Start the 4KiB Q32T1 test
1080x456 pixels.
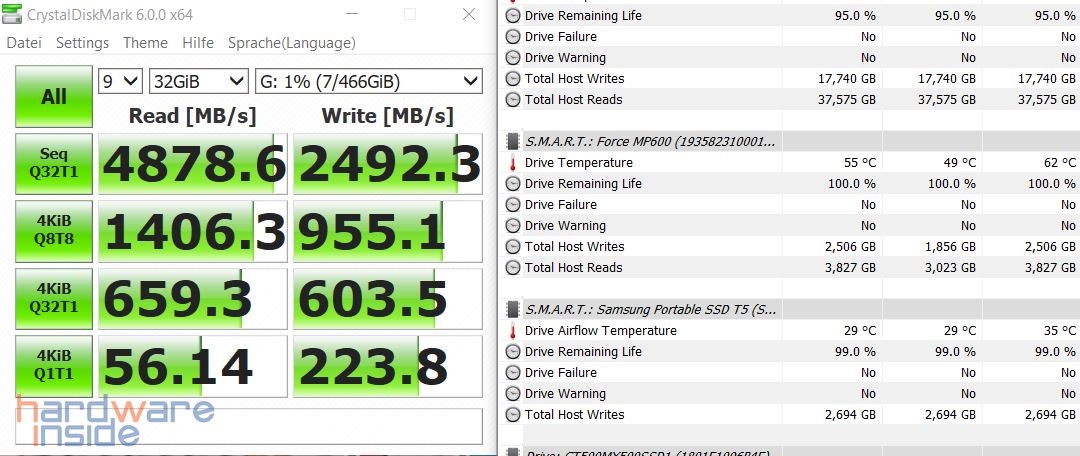(x=54, y=299)
